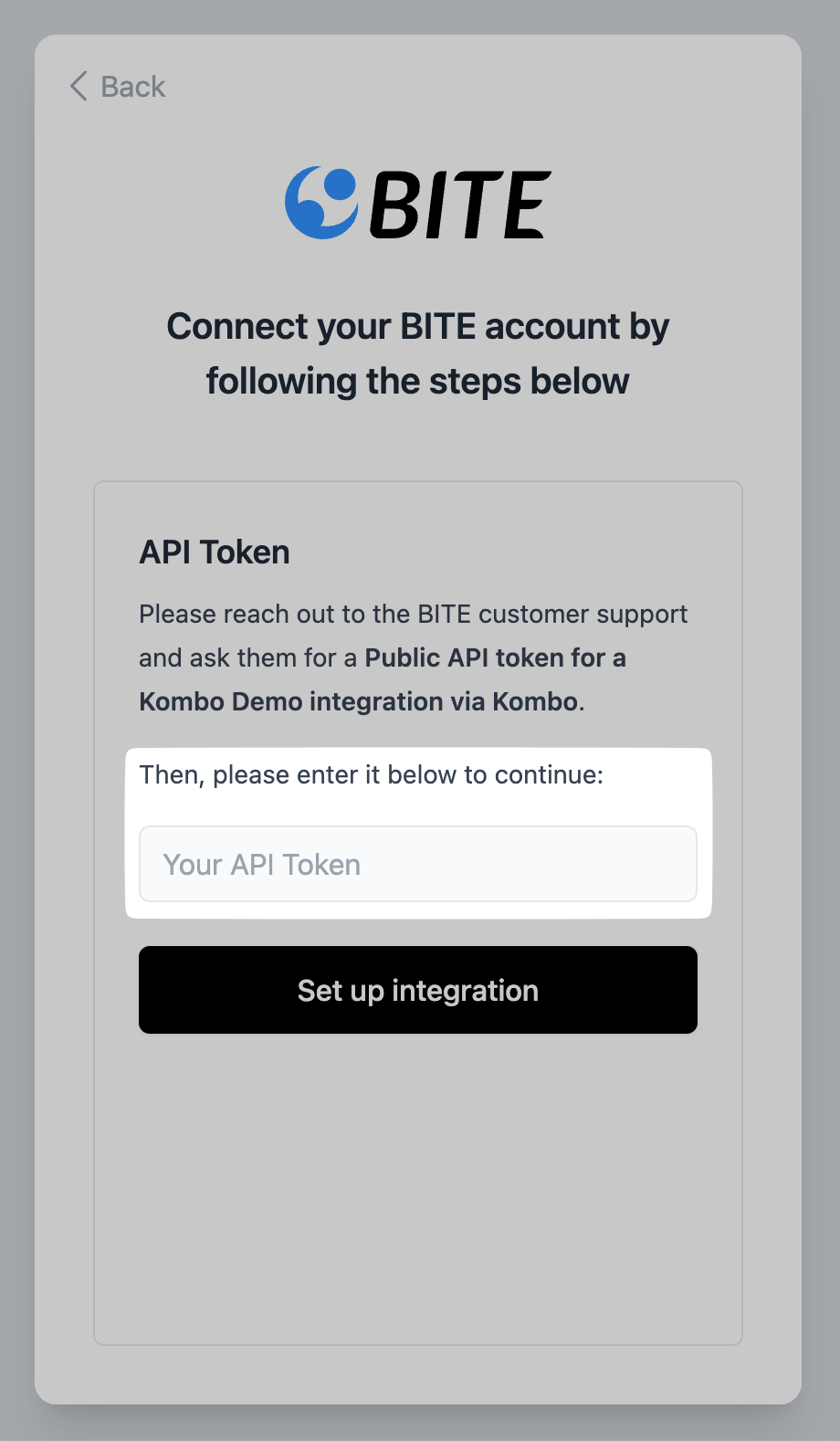Image resolution: width=840 pixels, height=1441 pixels.
Task: Focus the "Your API Token" input field
Action: point(418,864)
